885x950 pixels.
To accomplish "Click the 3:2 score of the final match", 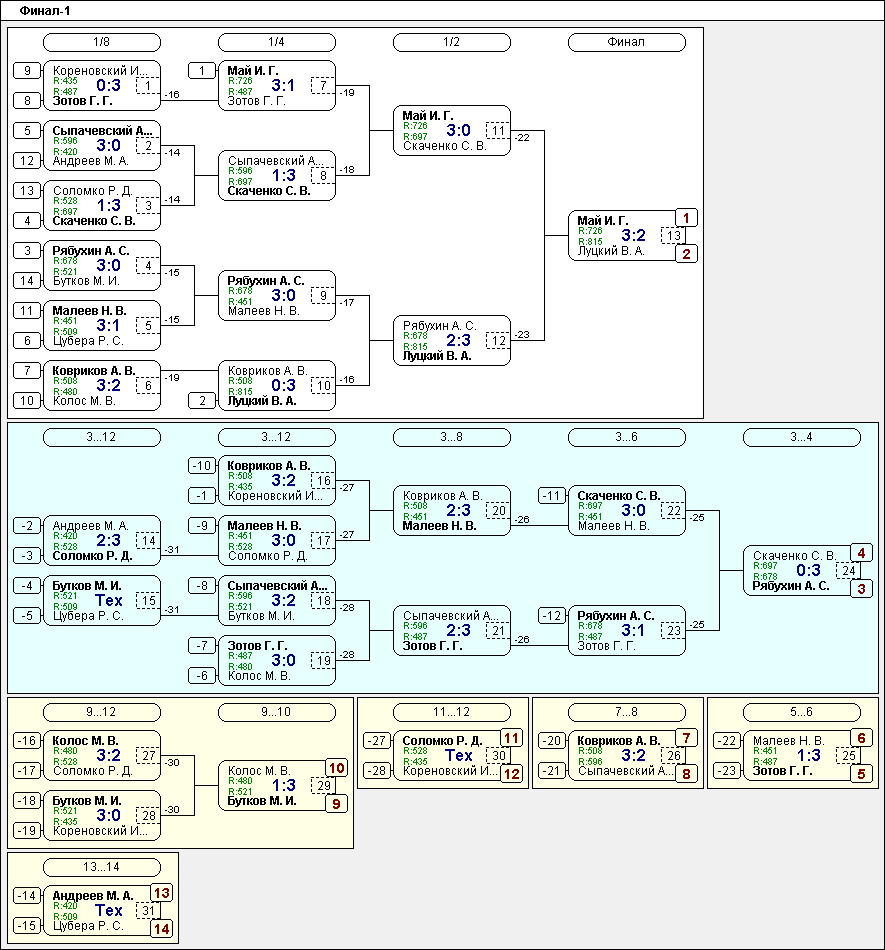I will [633, 236].
